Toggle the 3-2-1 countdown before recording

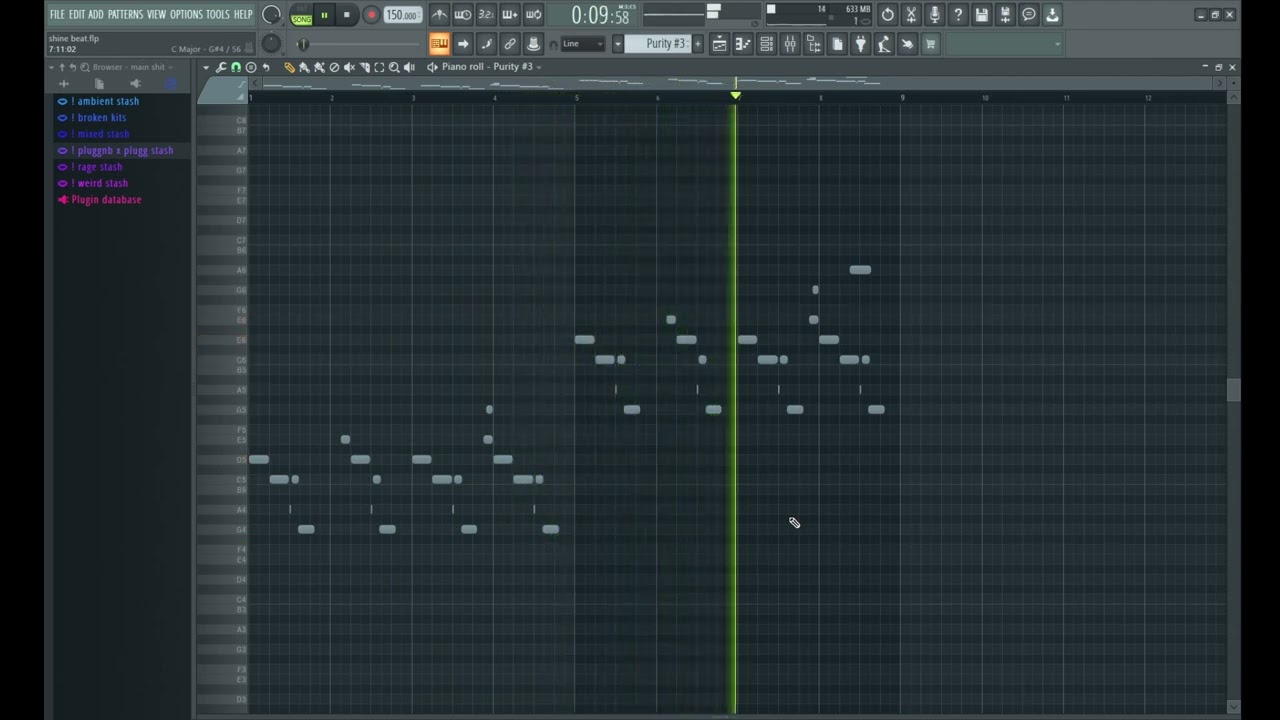click(x=486, y=15)
